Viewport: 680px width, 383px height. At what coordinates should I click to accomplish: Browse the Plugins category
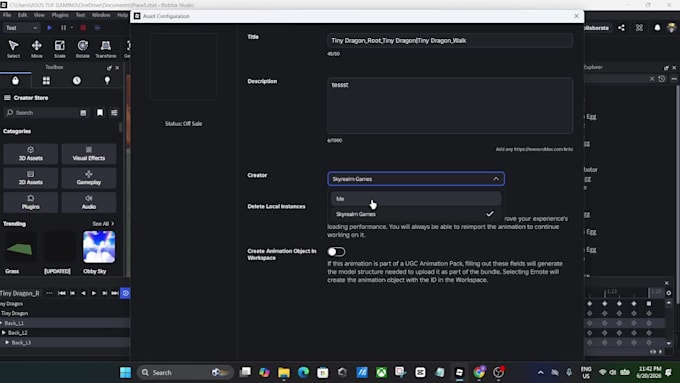30,202
